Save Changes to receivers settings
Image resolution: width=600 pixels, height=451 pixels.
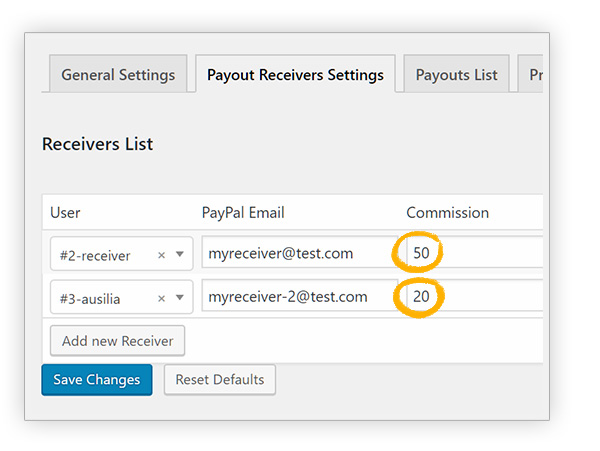(97, 380)
